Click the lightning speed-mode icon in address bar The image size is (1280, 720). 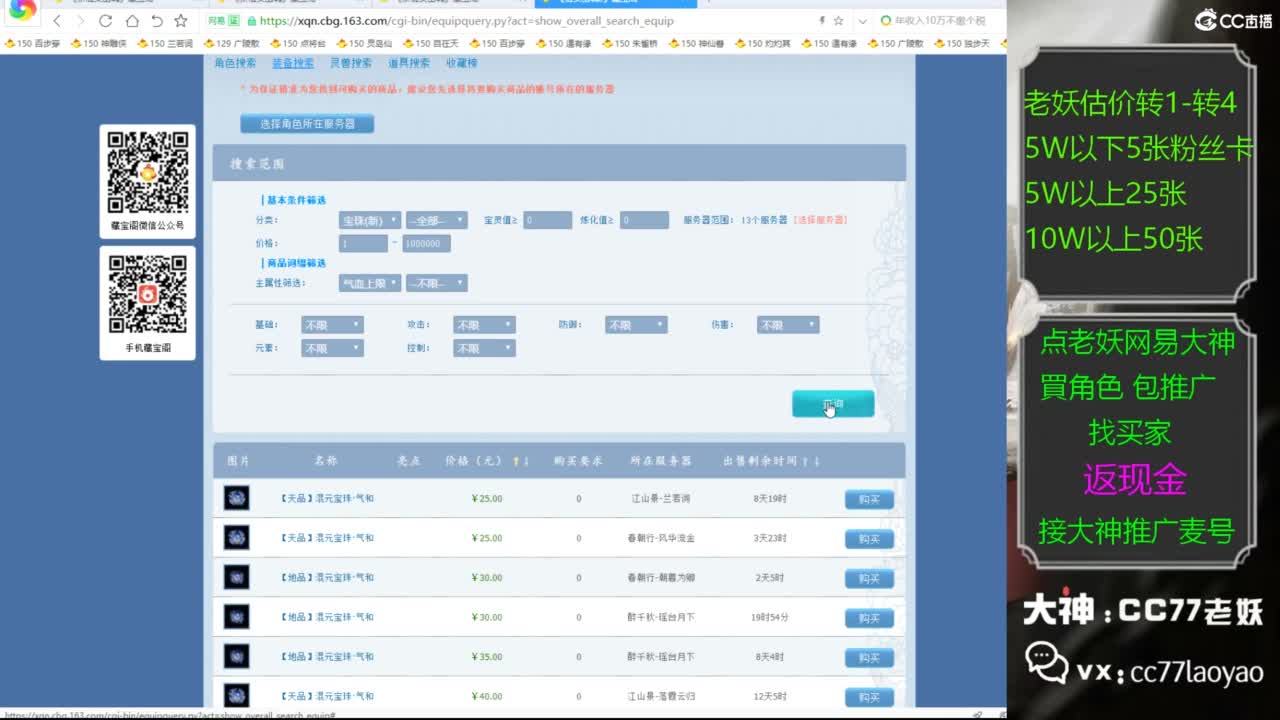pos(822,20)
